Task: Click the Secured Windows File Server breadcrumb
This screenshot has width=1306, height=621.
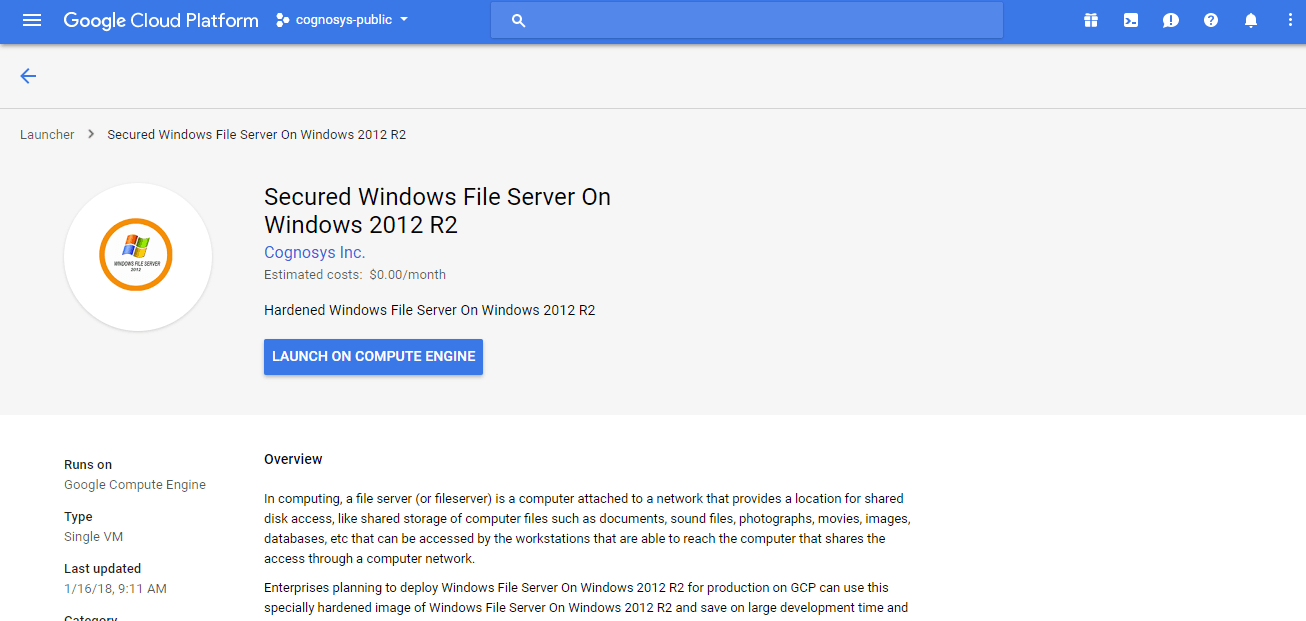Action: coord(256,135)
